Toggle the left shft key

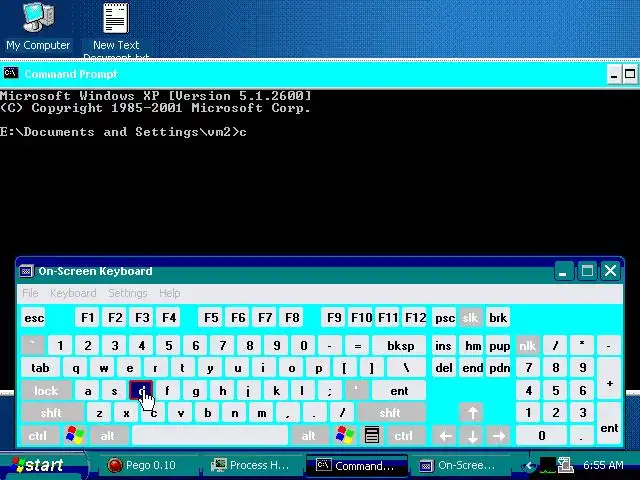(x=51, y=413)
